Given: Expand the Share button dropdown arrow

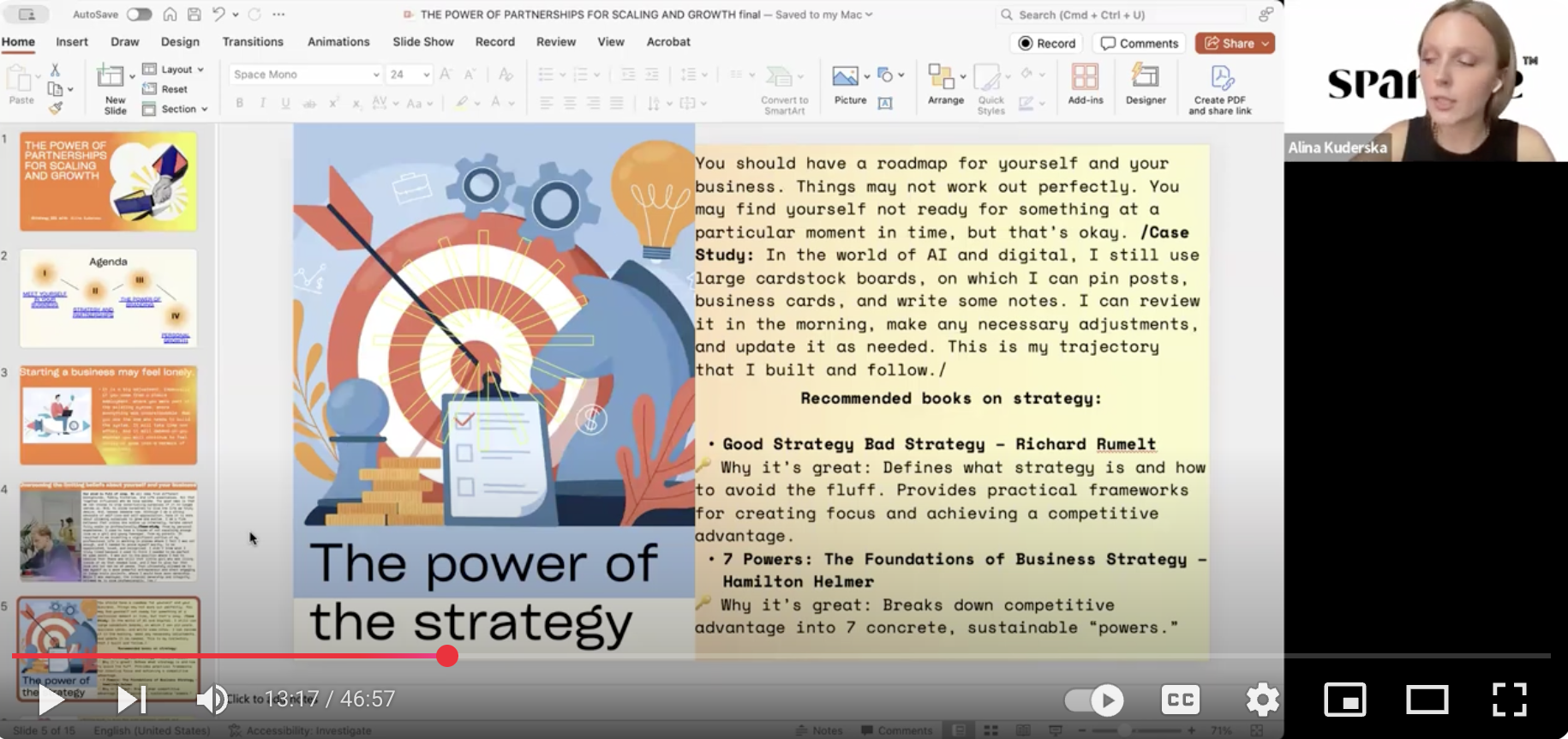Looking at the screenshot, I should 1265,43.
